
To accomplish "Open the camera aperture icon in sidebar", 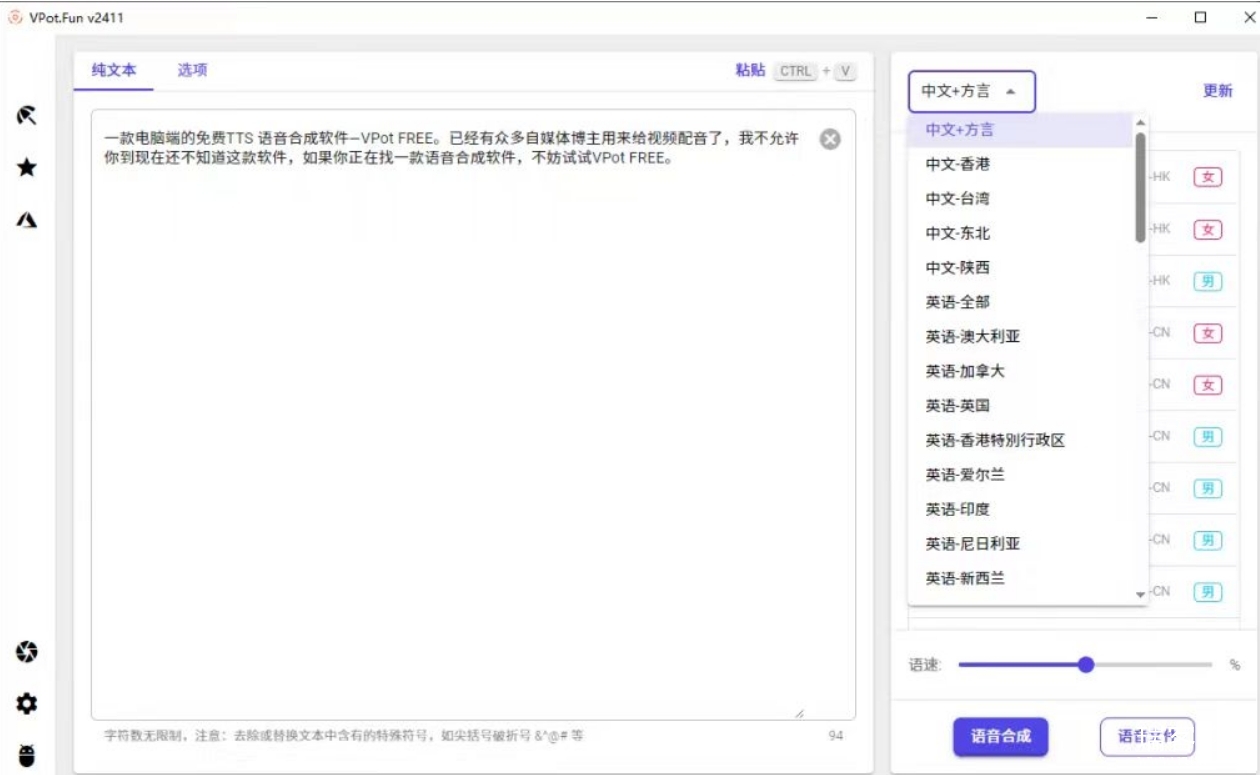I will (27, 652).
